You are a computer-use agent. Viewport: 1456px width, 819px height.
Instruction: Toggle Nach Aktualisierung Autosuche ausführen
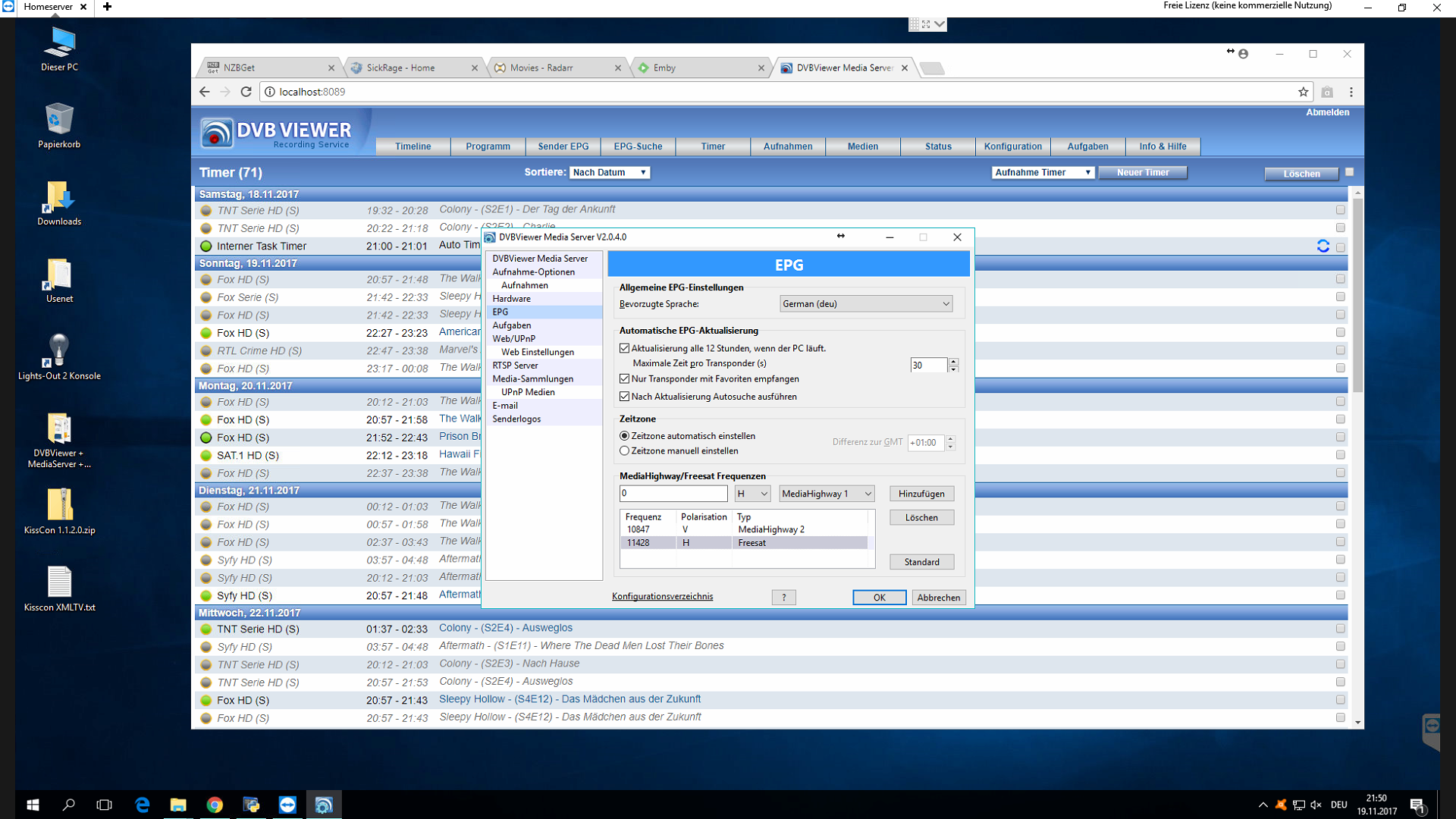pos(624,397)
